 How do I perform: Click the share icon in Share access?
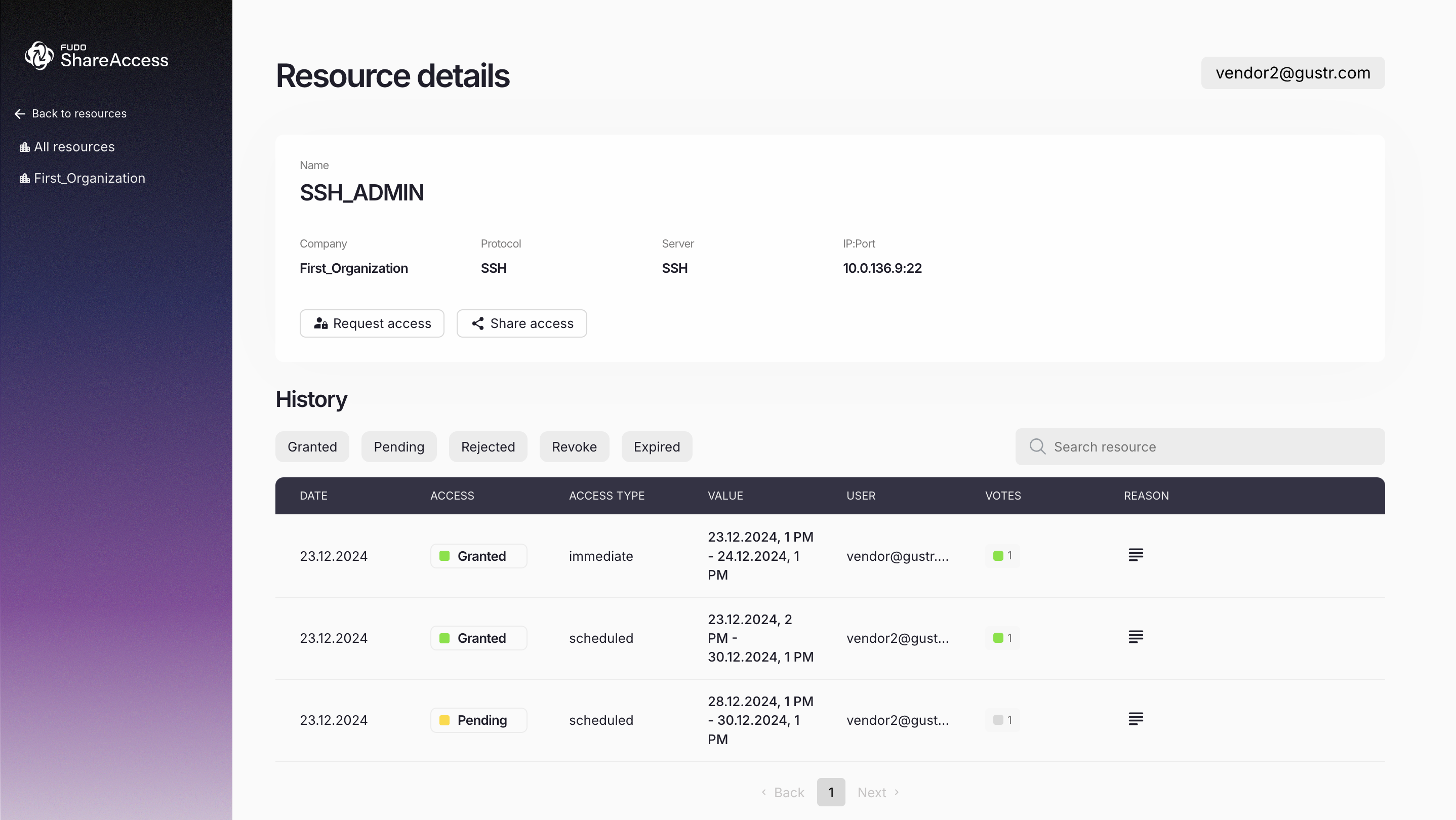click(477, 323)
